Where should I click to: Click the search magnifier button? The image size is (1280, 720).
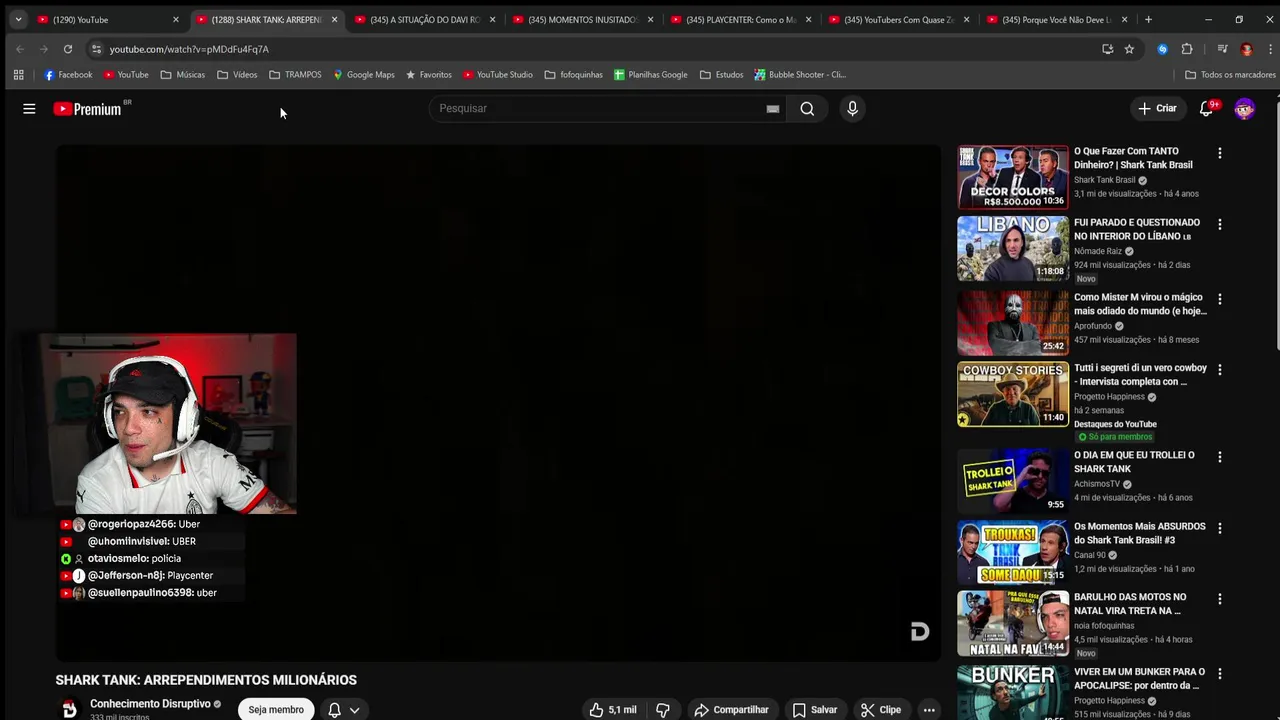click(x=807, y=108)
